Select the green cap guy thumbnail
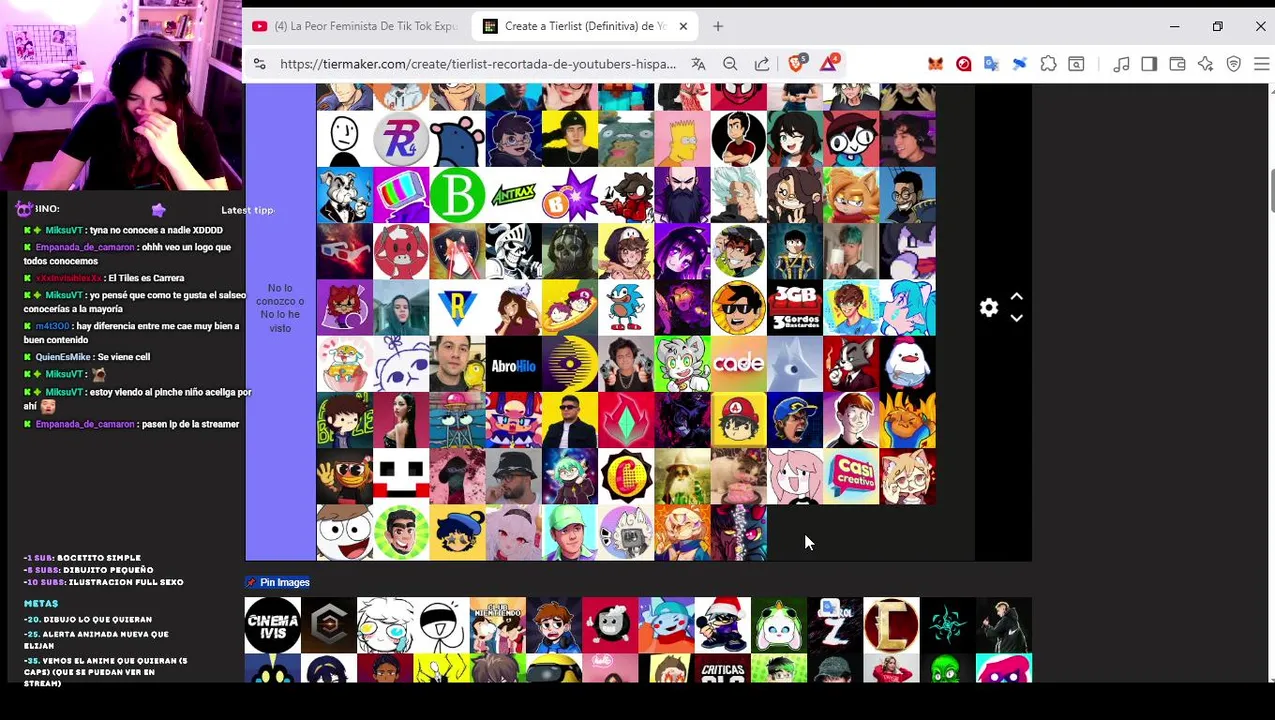 (x=570, y=532)
